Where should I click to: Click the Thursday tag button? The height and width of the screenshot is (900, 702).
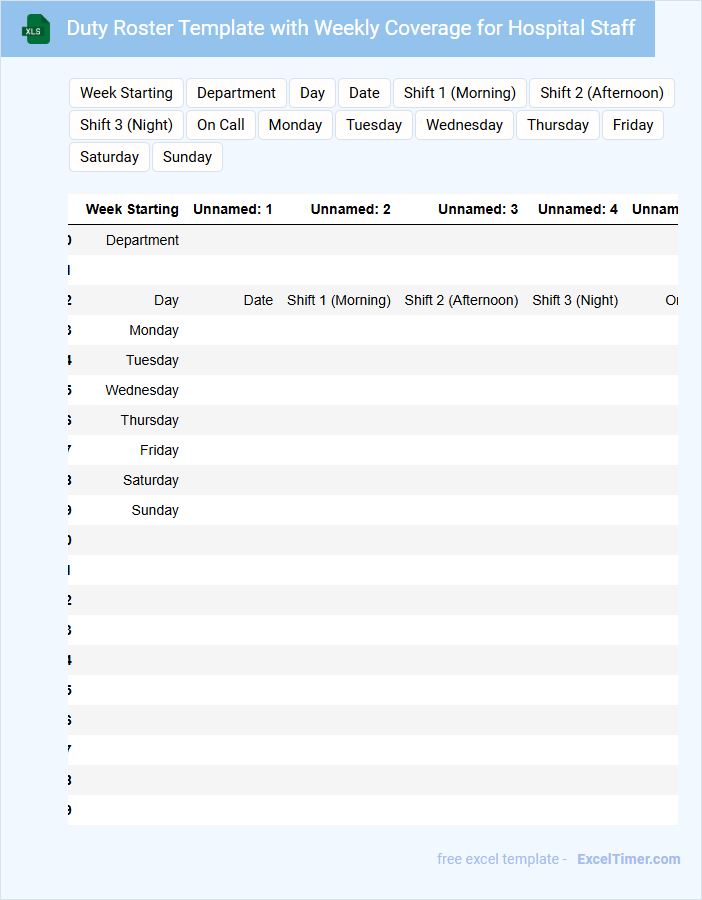tap(558, 125)
